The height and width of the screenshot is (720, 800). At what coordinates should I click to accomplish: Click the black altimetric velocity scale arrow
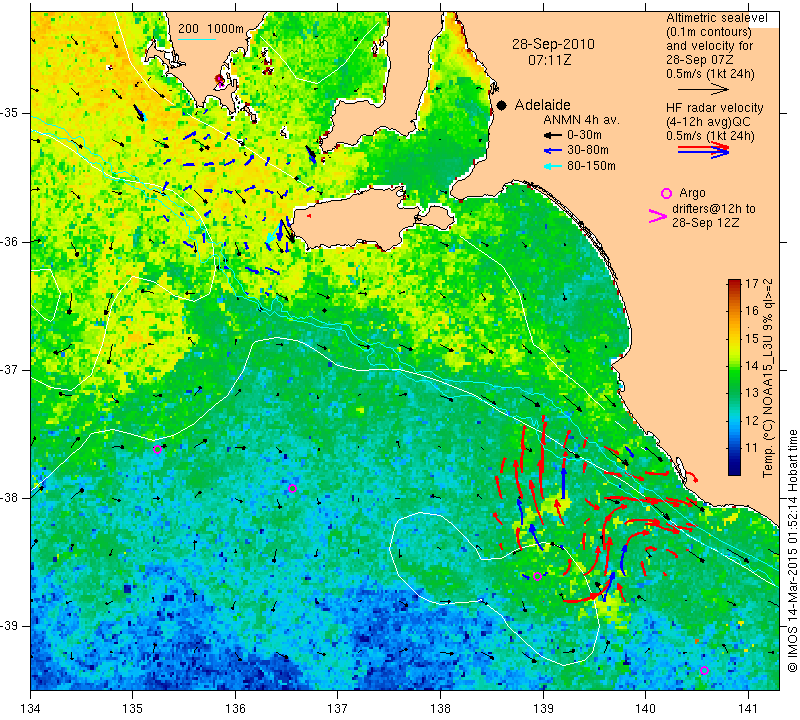[704, 89]
